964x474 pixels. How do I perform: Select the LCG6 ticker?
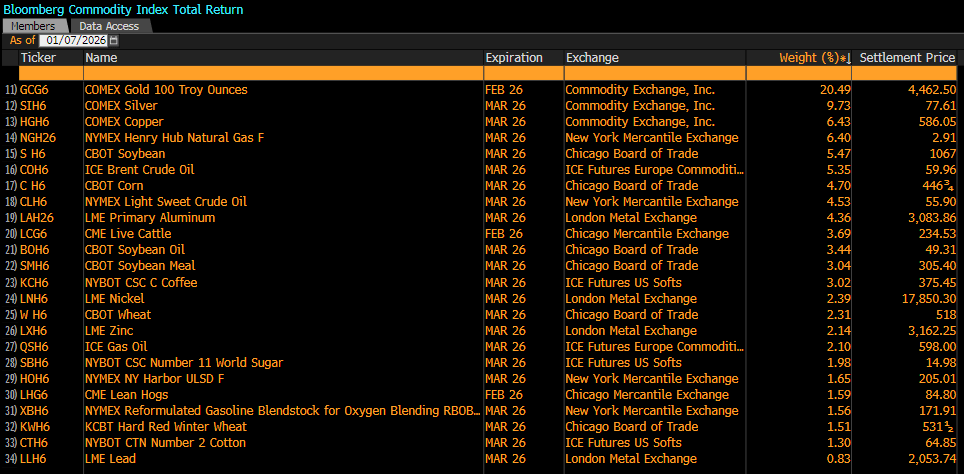click(34, 234)
